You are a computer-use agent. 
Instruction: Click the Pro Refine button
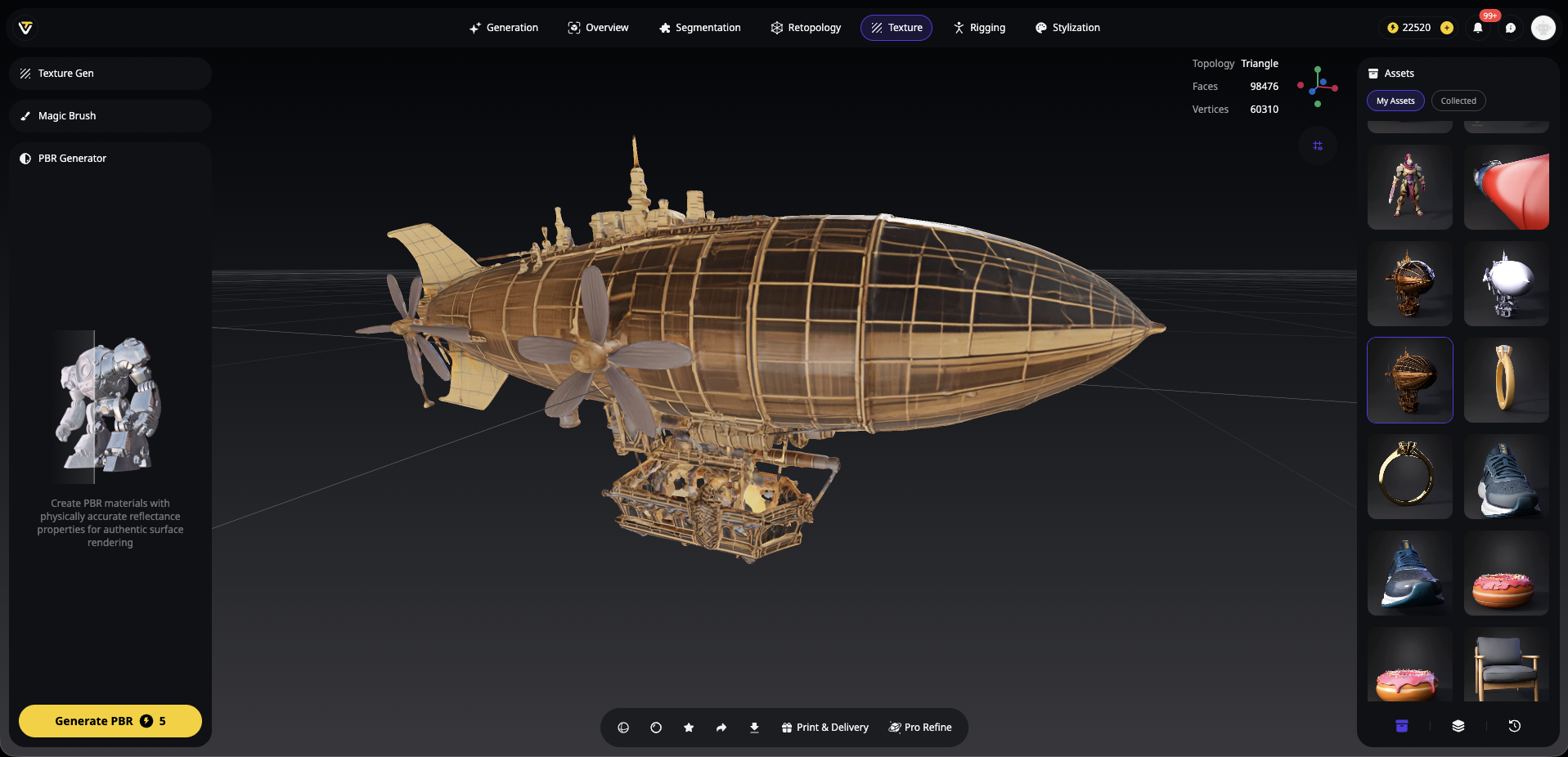920,728
